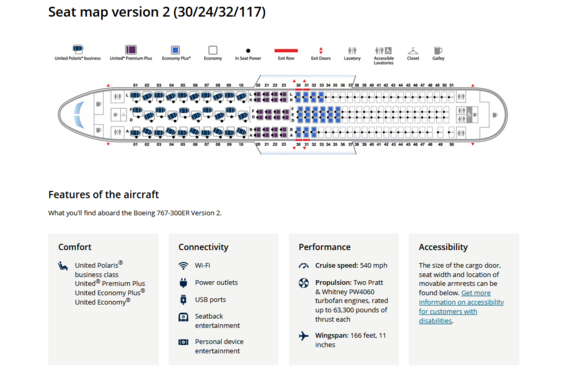Viewport: 580px width, 372px height.
Task: Click the United Premium Plus legend icon
Action: coord(131,50)
